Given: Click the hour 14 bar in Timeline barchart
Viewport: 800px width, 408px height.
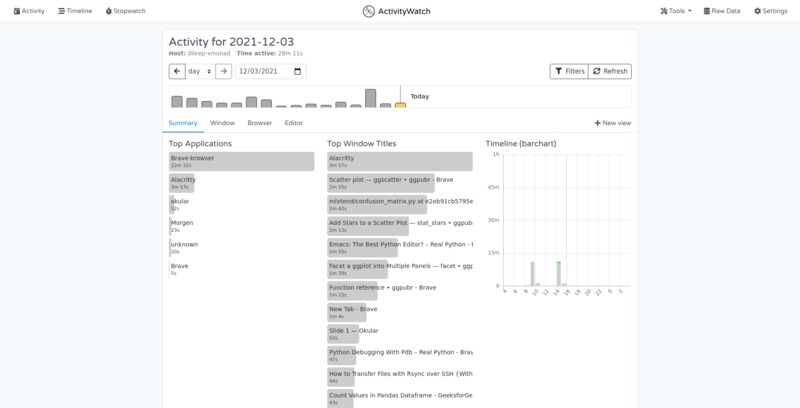Looking at the screenshot, I should (559, 274).
